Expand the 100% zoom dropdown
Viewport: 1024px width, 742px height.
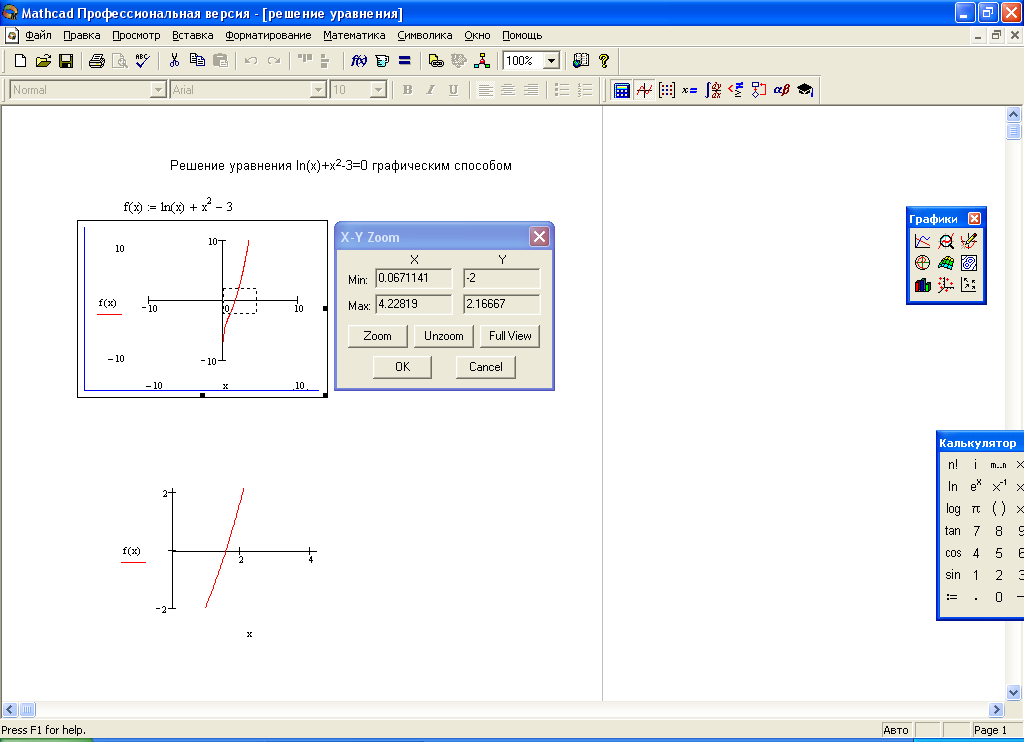(x=552, y=61)
